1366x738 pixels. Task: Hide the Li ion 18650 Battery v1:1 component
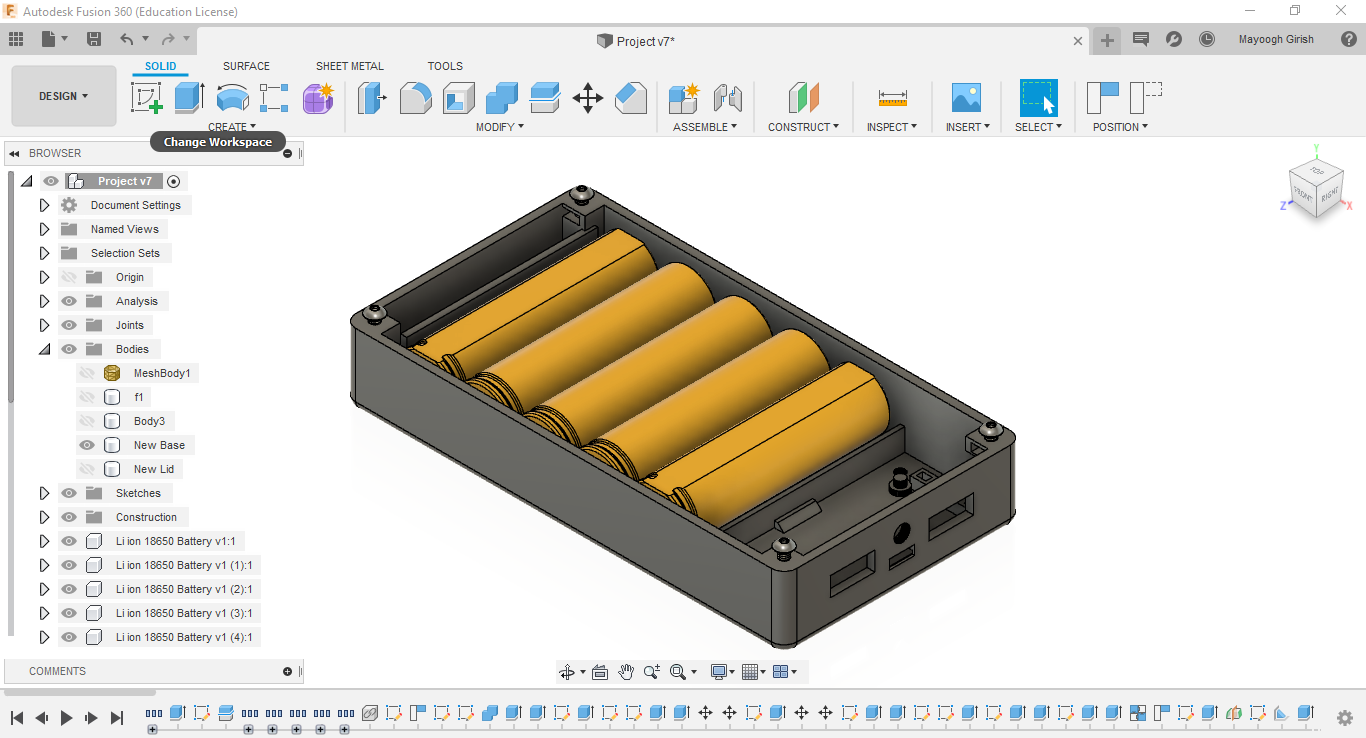pyautogui.click(x=69, y=541)
